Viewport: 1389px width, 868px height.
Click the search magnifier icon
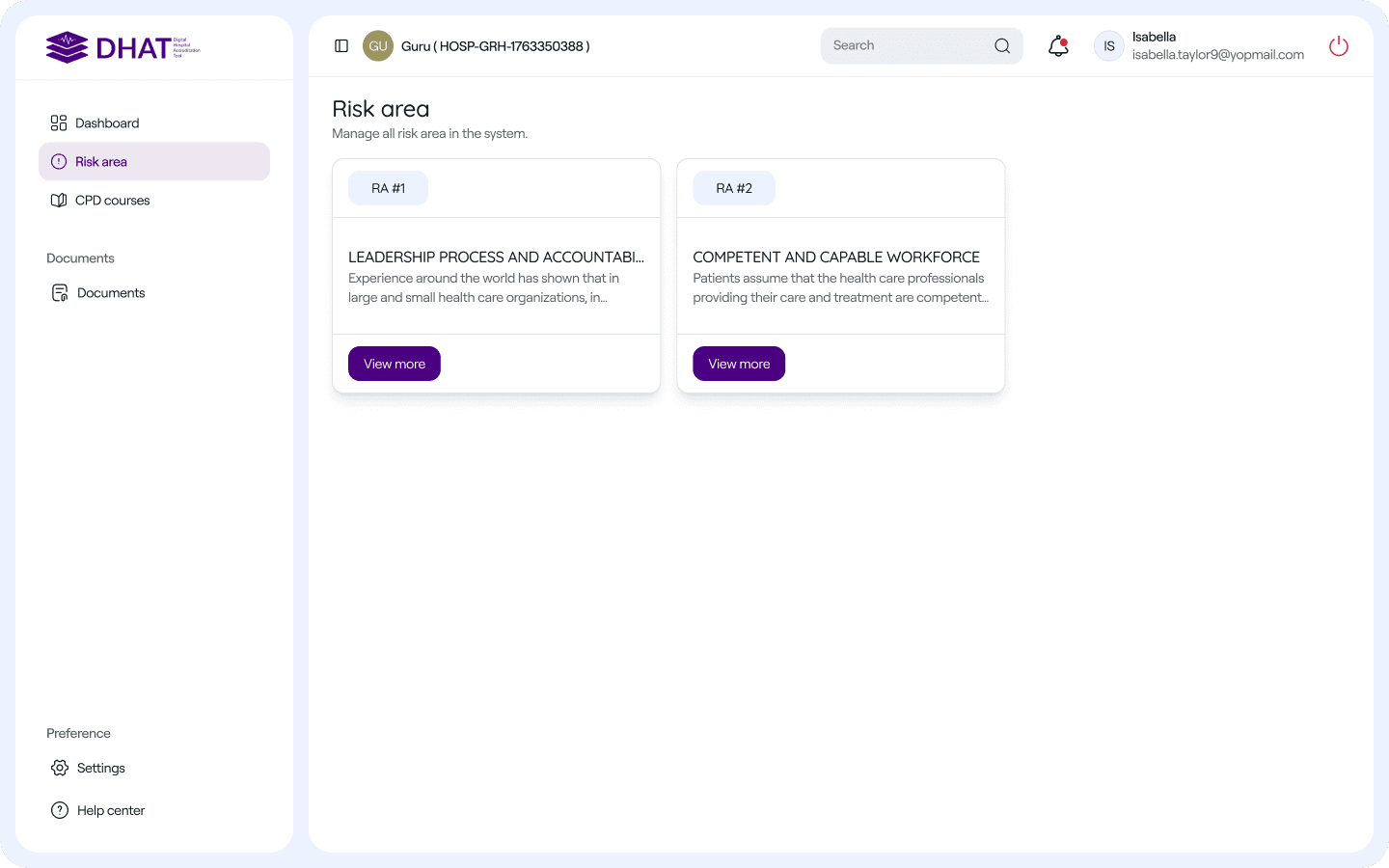tap(1002, 46)
